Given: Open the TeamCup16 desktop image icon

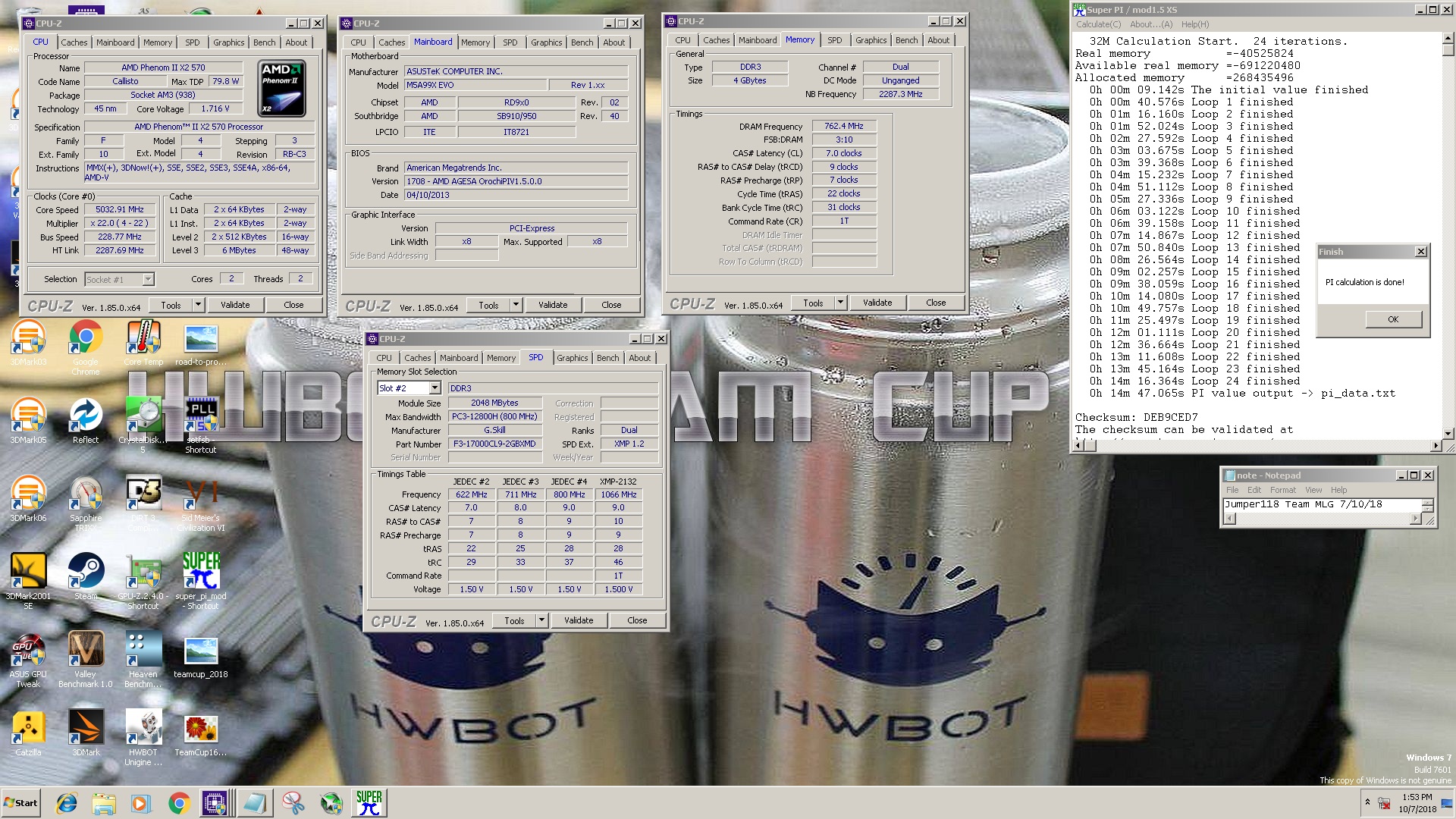Looking at the screenshot, I should (x=201, y=733).
